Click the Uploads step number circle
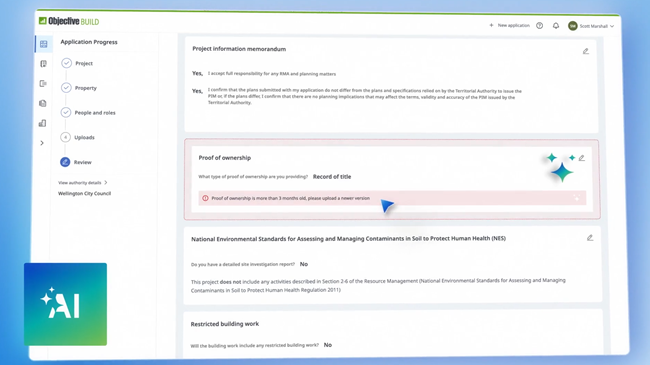650x365 pixels. 65,137
